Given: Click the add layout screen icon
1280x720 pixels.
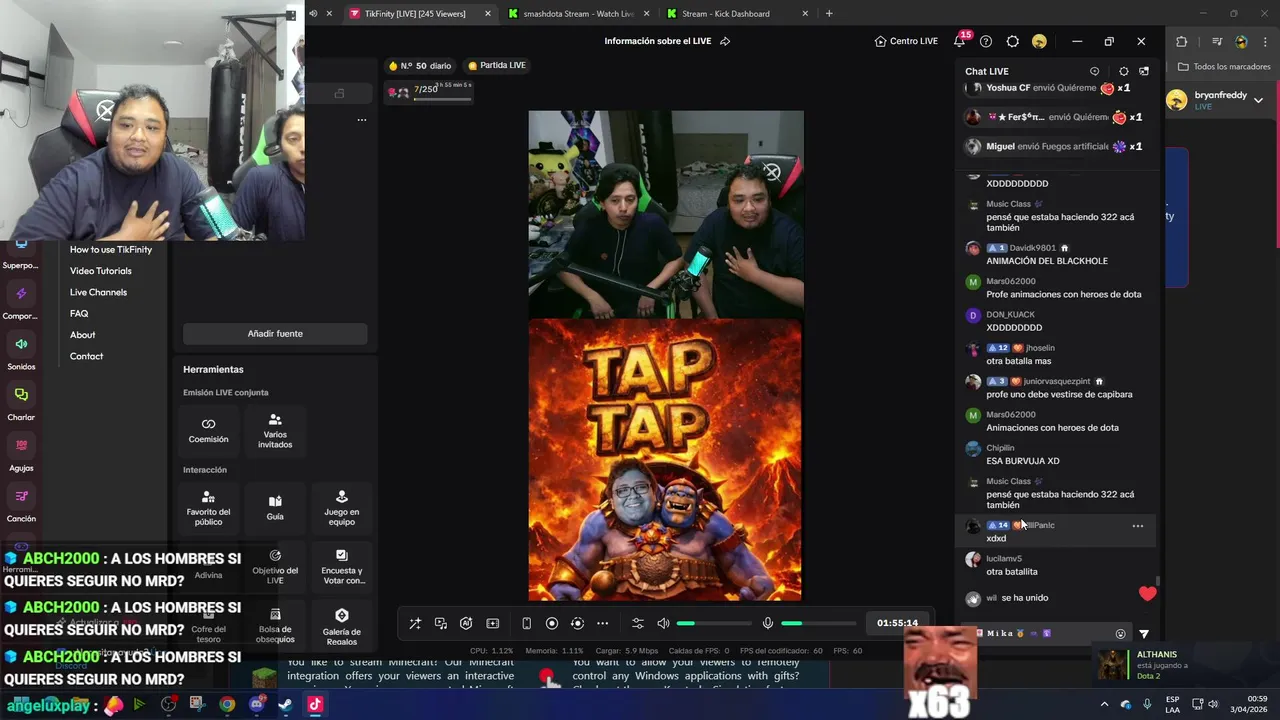Looking at the screenshot, I should (x=493, y=623).
